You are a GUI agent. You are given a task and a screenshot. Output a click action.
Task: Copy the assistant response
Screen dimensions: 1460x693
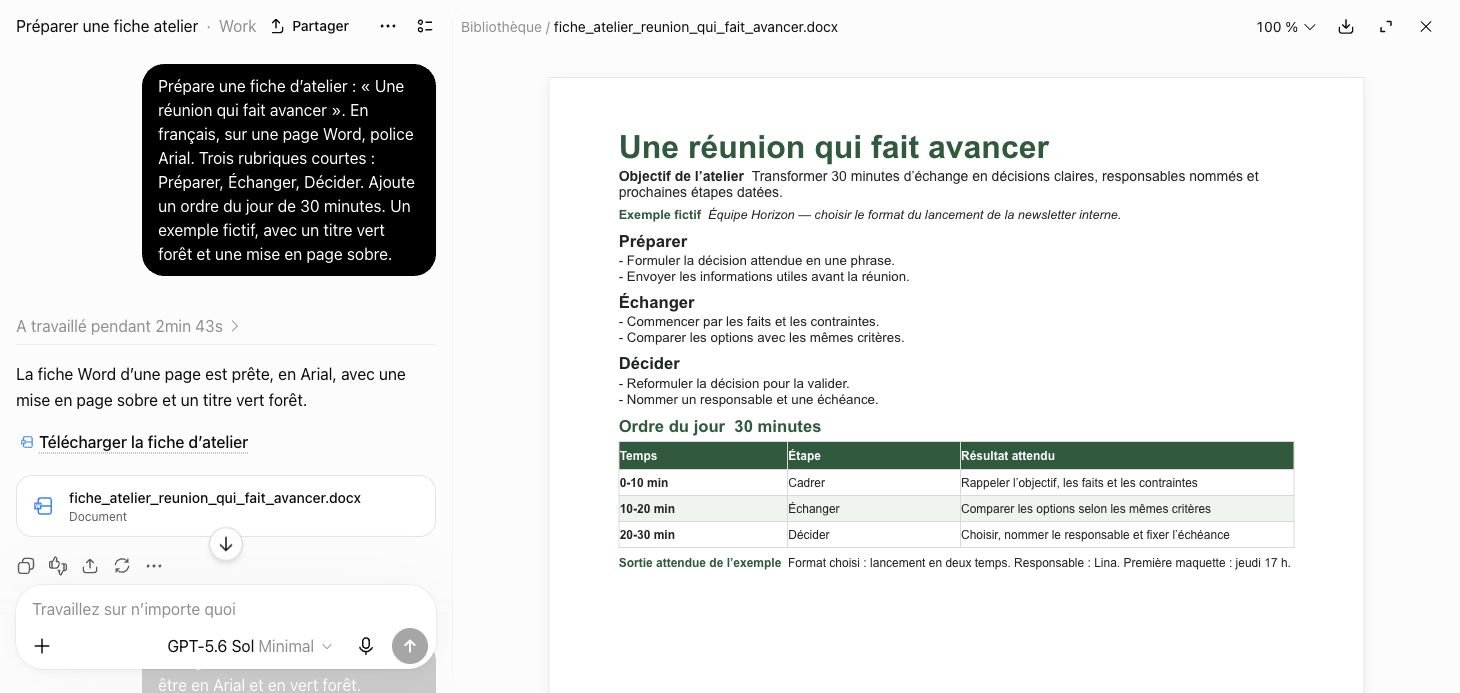26,566
